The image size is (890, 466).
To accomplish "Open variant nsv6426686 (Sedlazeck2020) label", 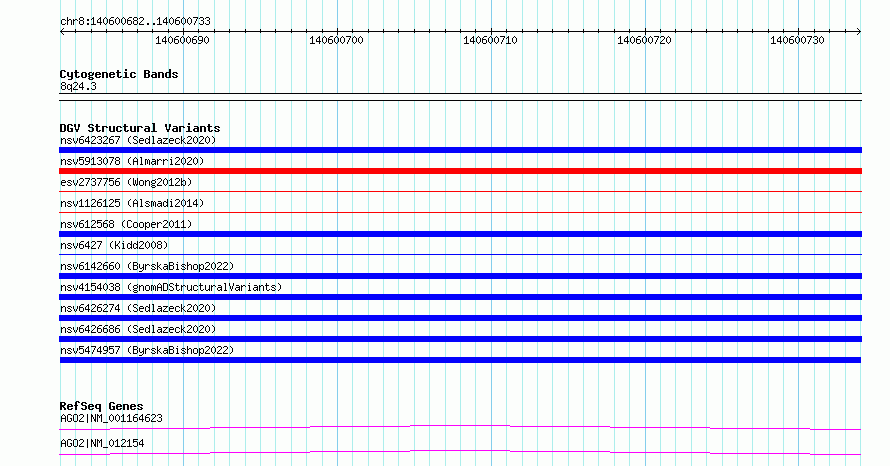I will pyautogui.click(x=138, y=329).
